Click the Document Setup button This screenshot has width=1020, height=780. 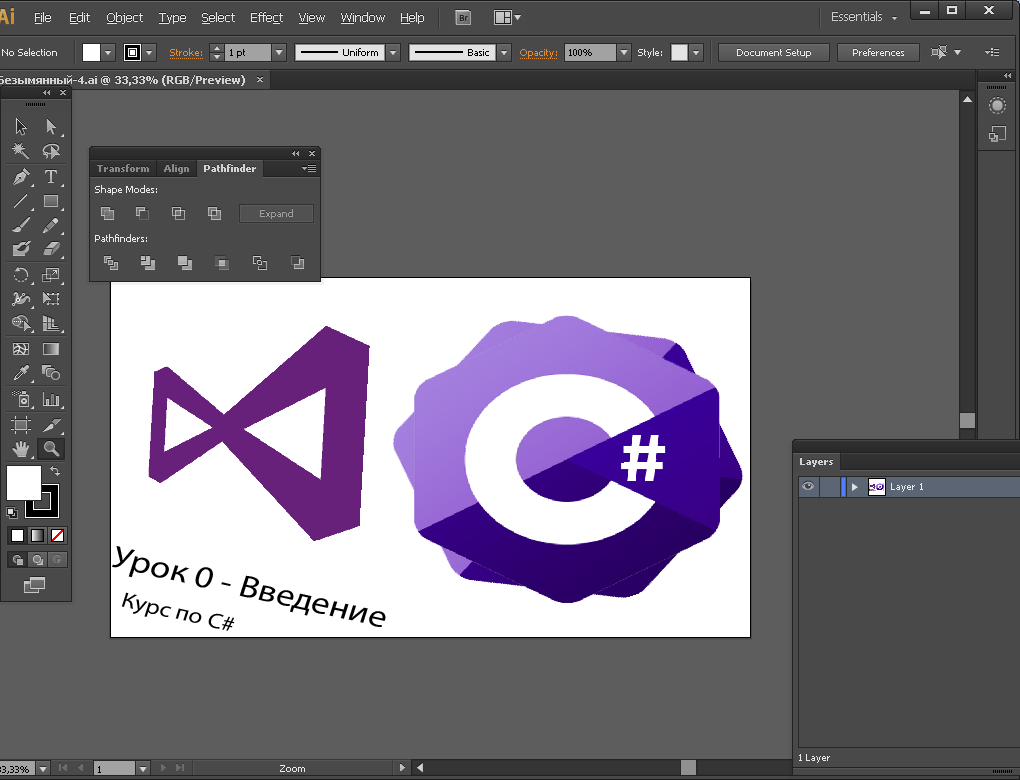coord(773,53)
